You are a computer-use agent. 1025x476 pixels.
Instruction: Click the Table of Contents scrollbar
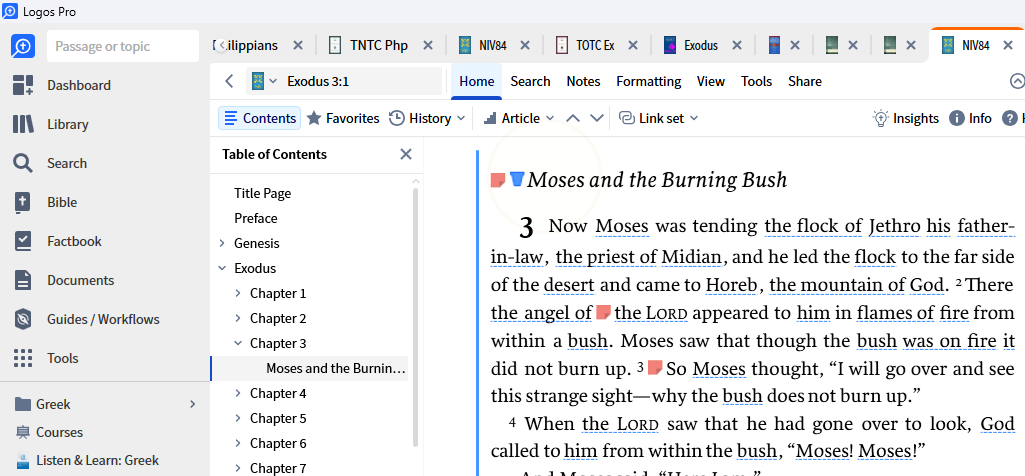[415, 317]
